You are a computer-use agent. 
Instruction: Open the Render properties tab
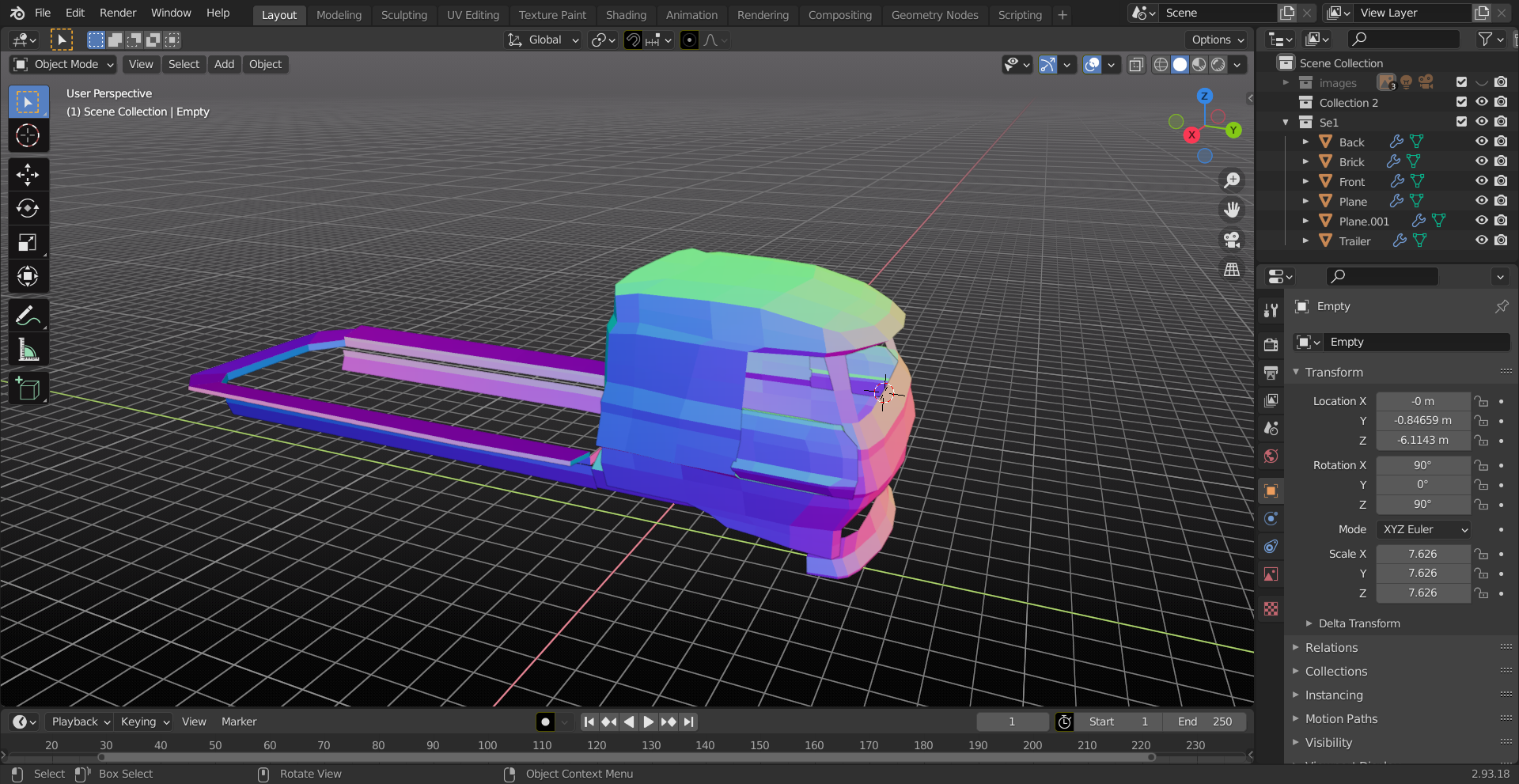pos(1271,345)
